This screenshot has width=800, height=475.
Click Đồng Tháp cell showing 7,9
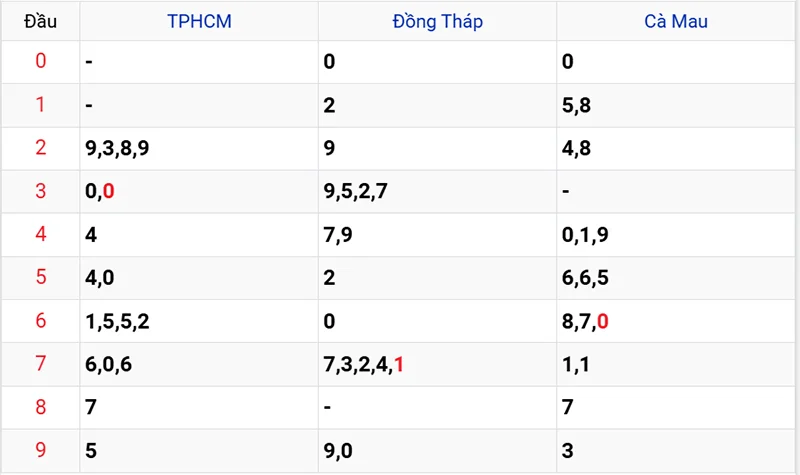pos(338,234)
